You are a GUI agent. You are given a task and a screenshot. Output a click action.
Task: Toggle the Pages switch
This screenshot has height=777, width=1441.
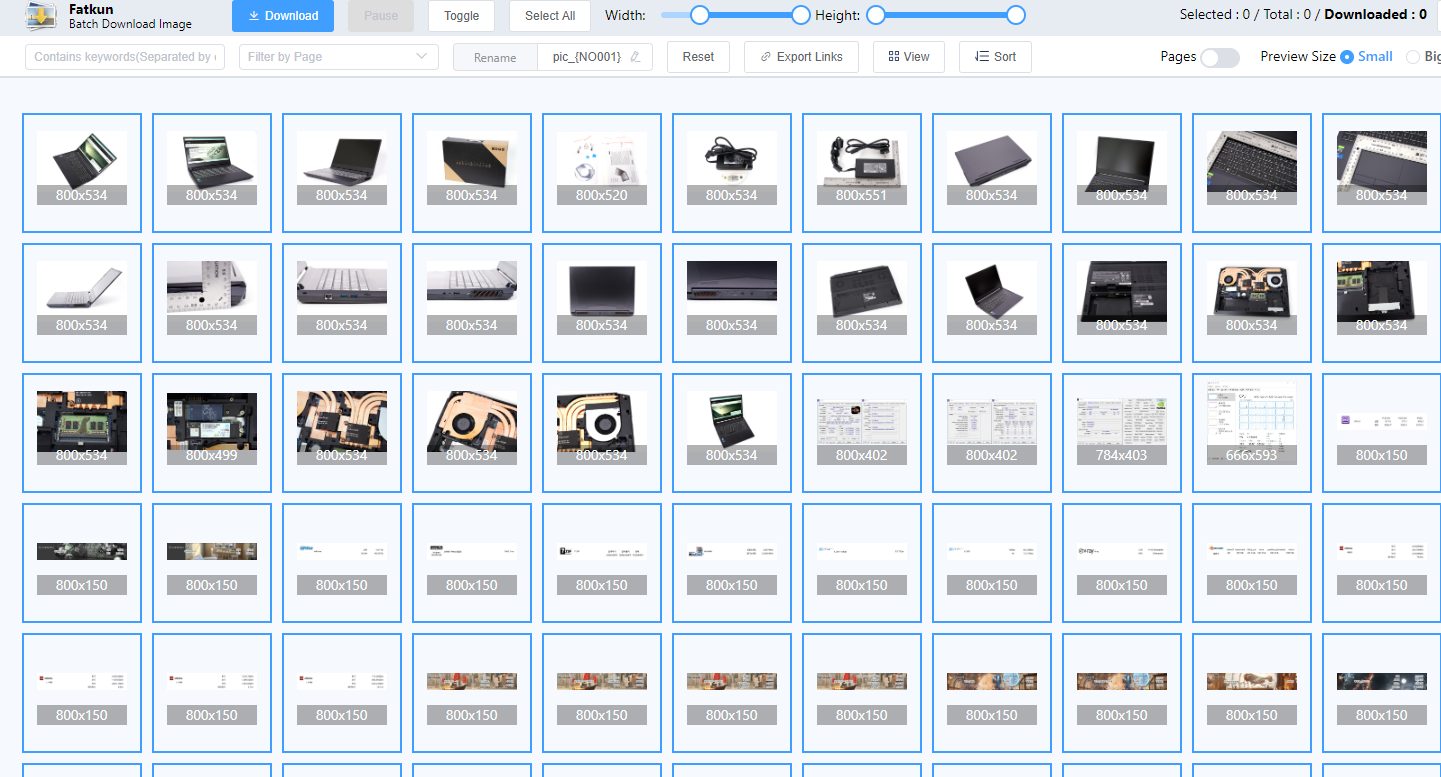(x=1219, y=57)
